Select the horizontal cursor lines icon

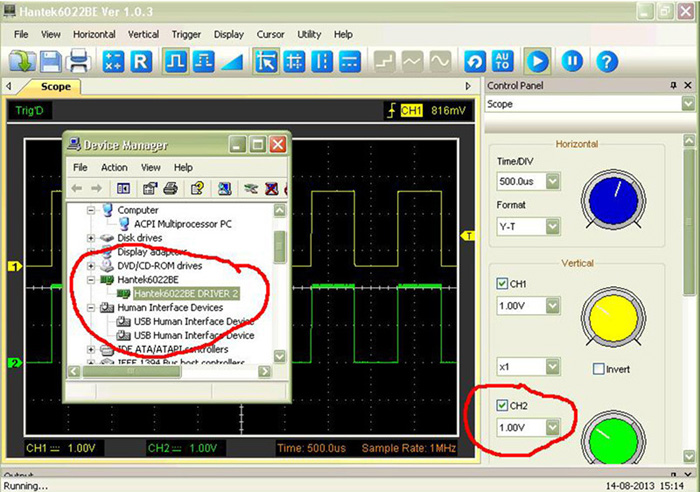coord(350,61)
